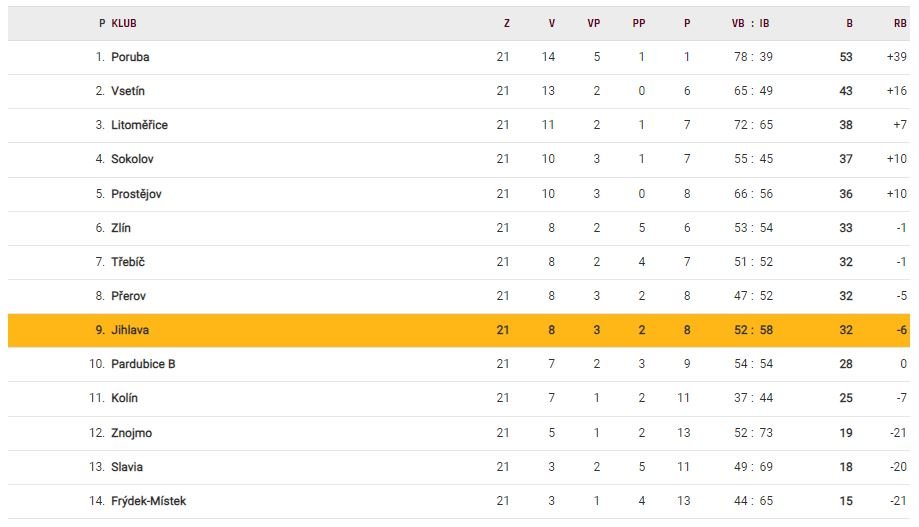The width and height of the screenshot is (919, 527).
Task: Open the Vsetín team link
Action: [x=128, y=91]
